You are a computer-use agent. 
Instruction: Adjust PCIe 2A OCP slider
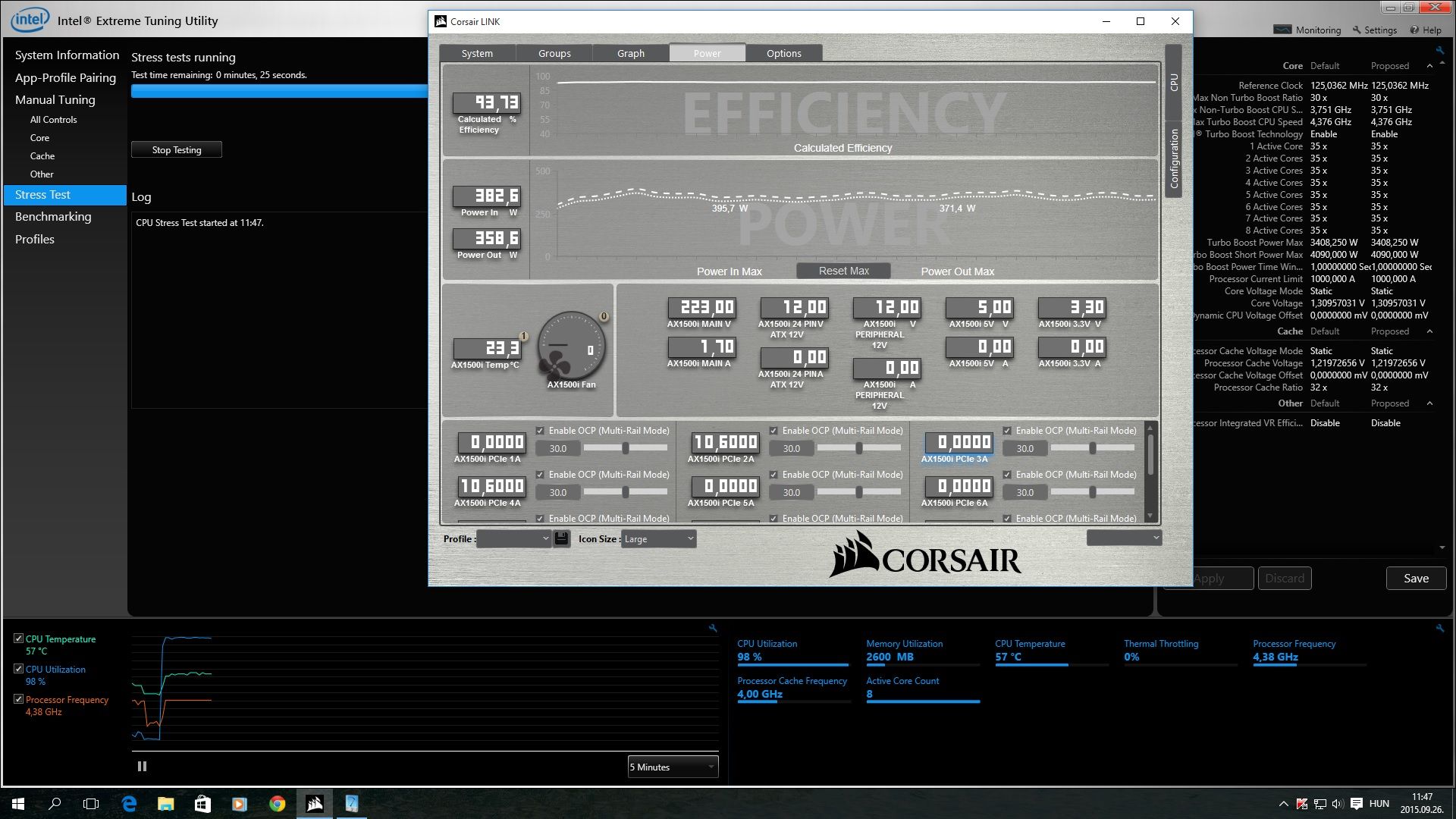858,448
